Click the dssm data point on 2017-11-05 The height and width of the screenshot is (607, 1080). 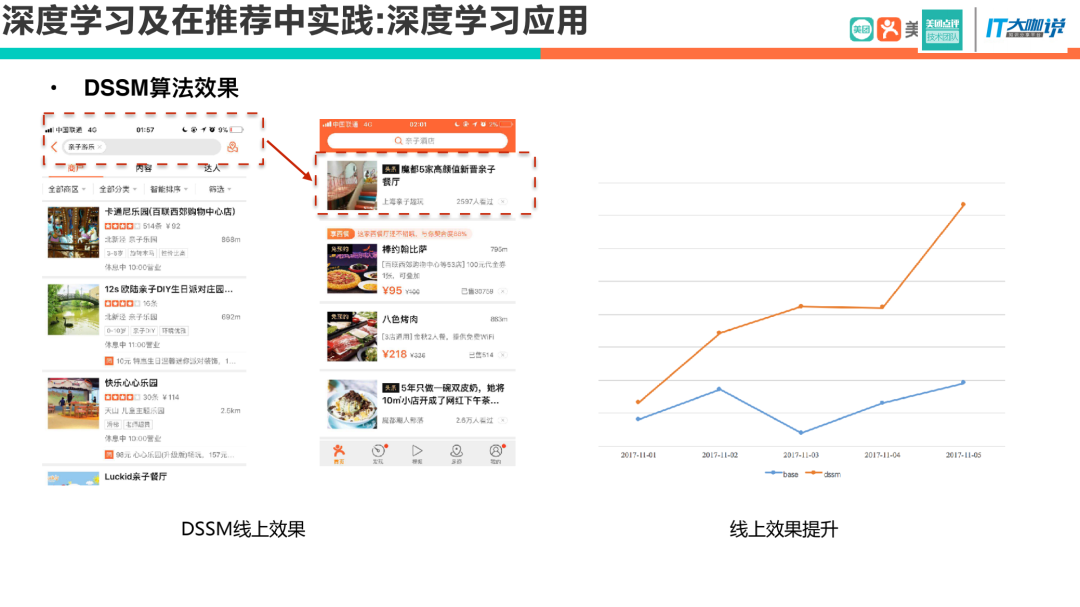pyautogui.click(x=963, y=205)
